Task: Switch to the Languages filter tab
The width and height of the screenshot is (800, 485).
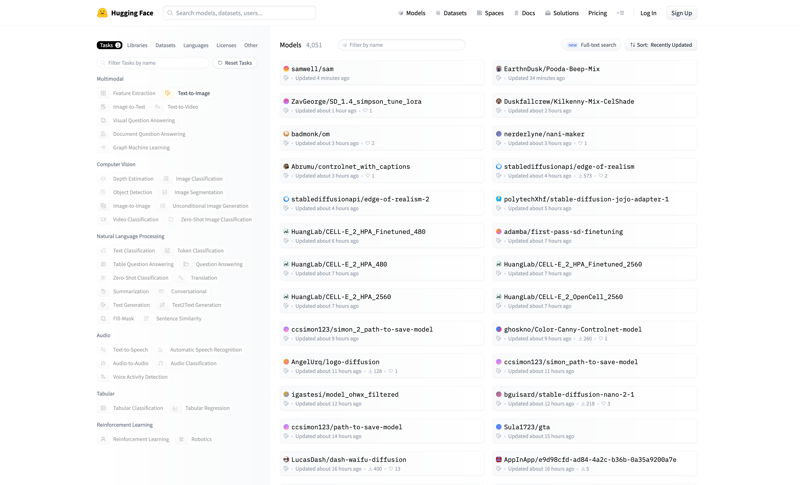Action: [196, 45]
